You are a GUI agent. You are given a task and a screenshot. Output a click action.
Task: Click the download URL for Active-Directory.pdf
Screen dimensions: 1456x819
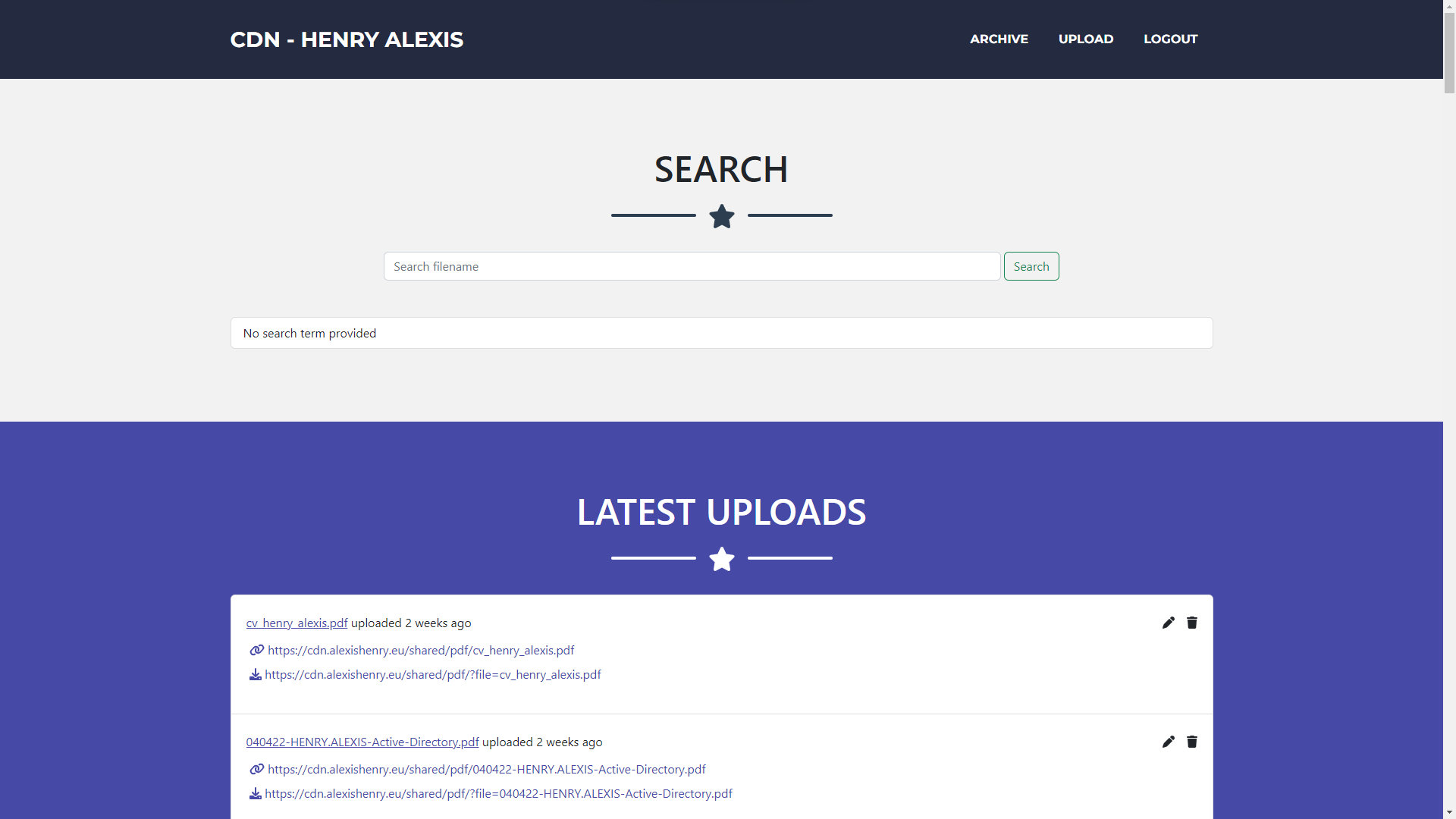(498, 792)
